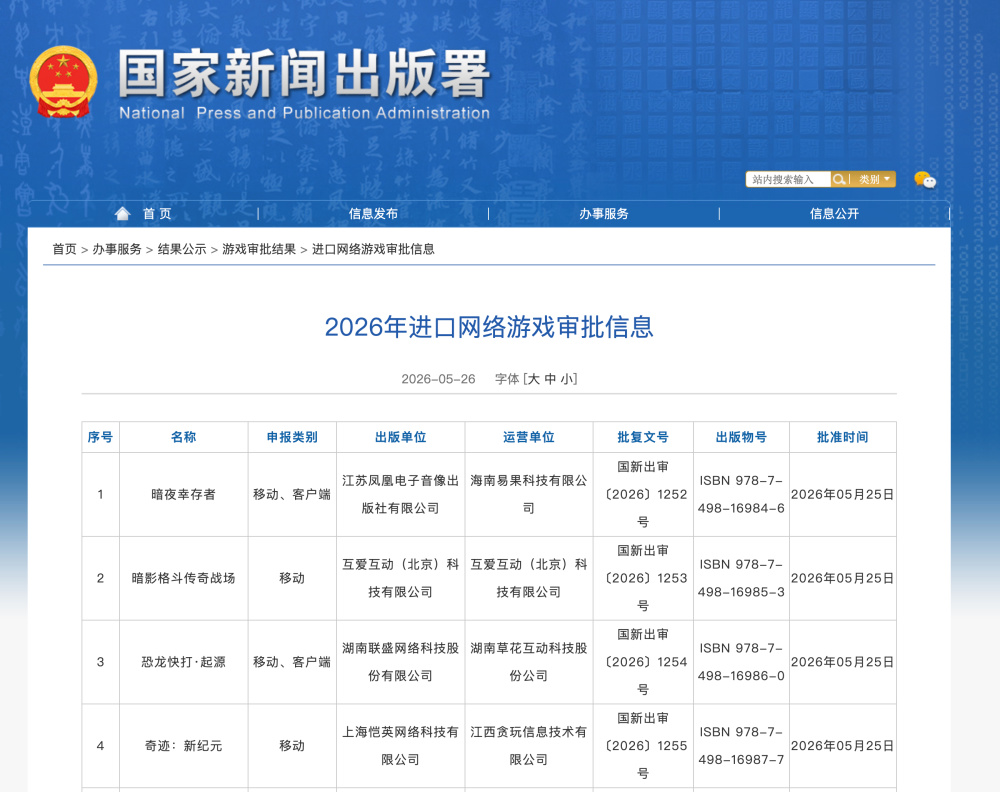The image size is (1000, 792).
Task: Set font size to 中
Action: 550,379
